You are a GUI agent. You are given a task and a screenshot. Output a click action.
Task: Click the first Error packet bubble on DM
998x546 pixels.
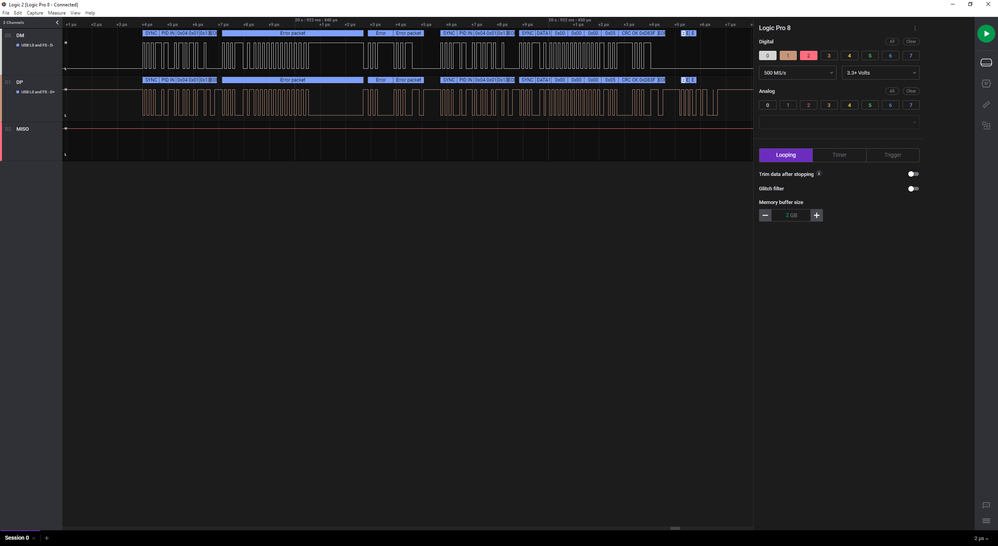pos(293,33)
